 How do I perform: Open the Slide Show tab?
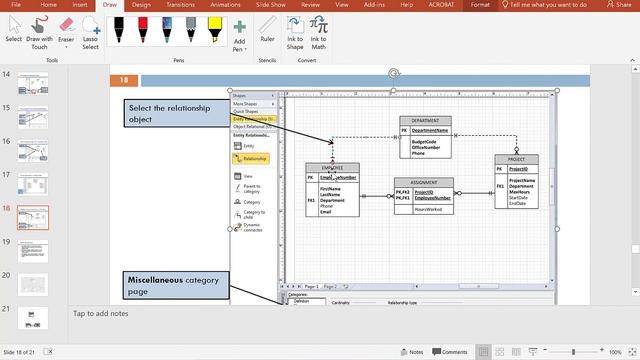point(271,4)
